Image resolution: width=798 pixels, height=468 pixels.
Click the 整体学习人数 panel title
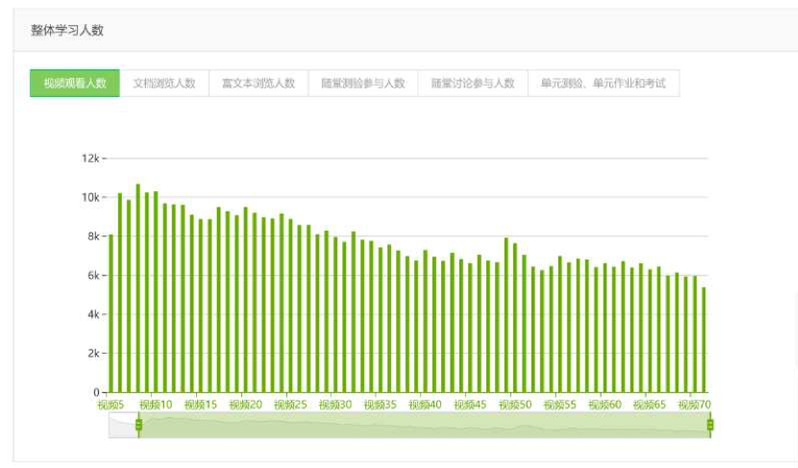[67, 30]
